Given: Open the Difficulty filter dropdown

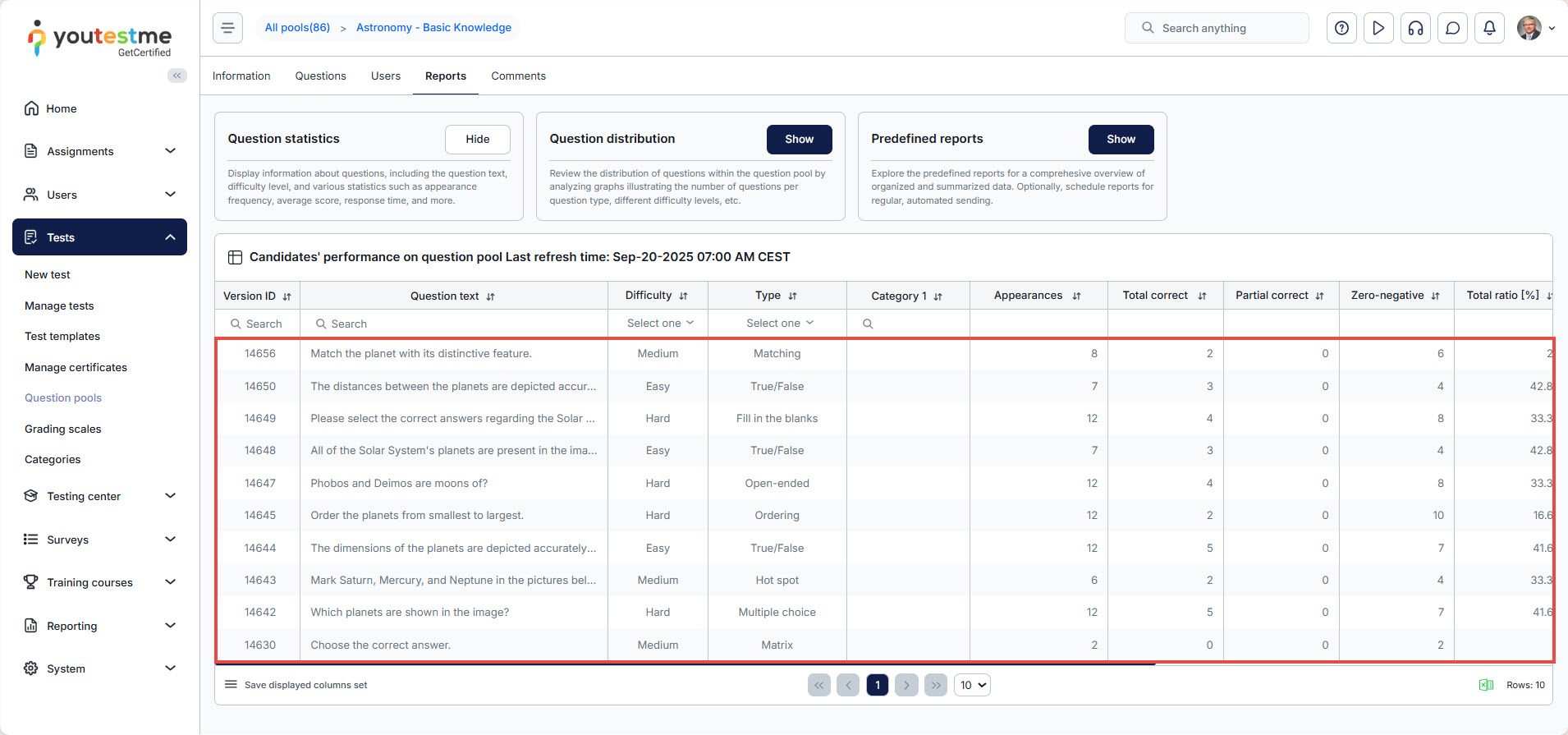Looking at the screenshot, I should pyautogui.click(x=659, y=324).
